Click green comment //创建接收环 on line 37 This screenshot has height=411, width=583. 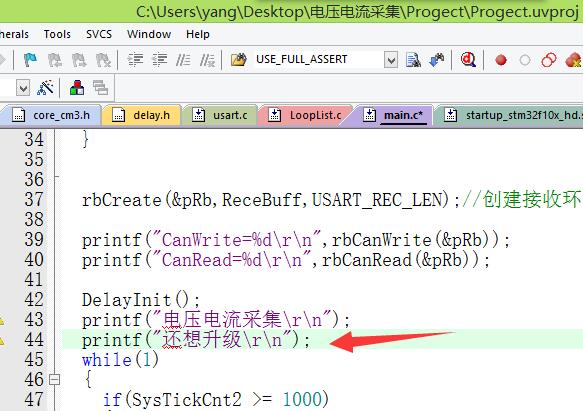522,199
